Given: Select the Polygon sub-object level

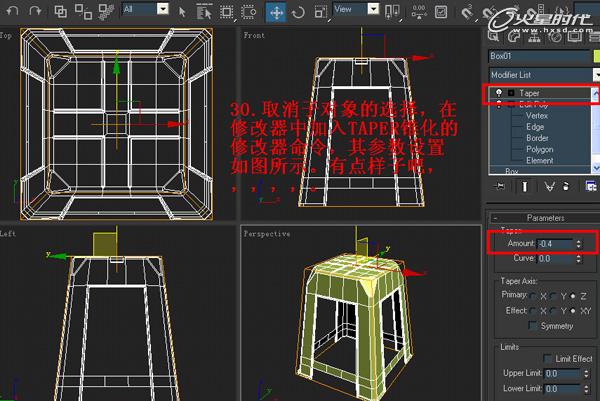Looking at the screenshot, I should (540, 149).
